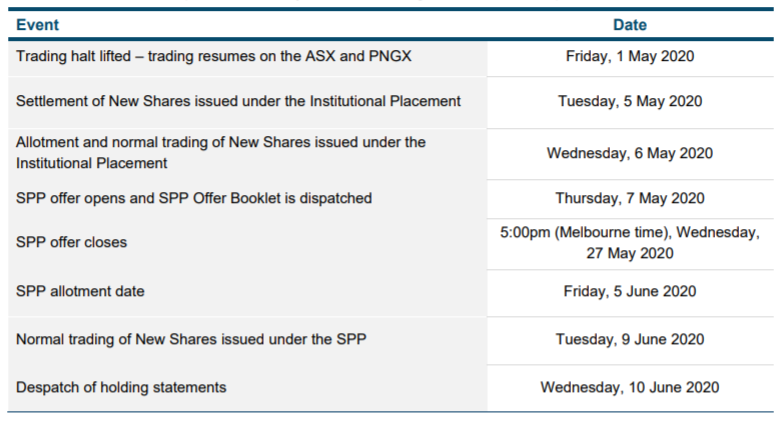Click the Event column header
783x421 pixels.
37,25
